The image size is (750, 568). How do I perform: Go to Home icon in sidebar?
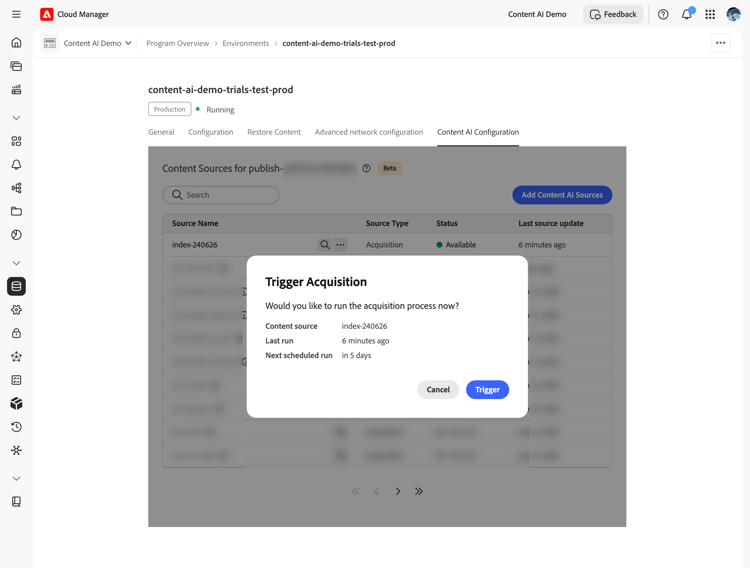16,42
